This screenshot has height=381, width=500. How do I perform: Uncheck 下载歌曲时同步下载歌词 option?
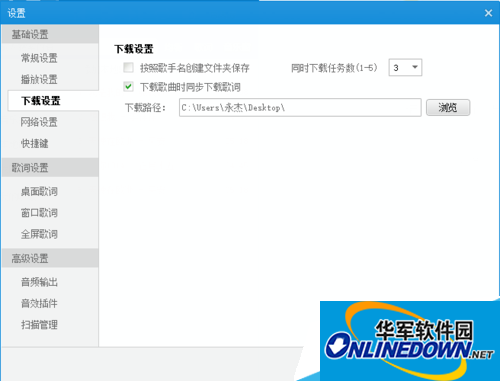pos(128,87)
